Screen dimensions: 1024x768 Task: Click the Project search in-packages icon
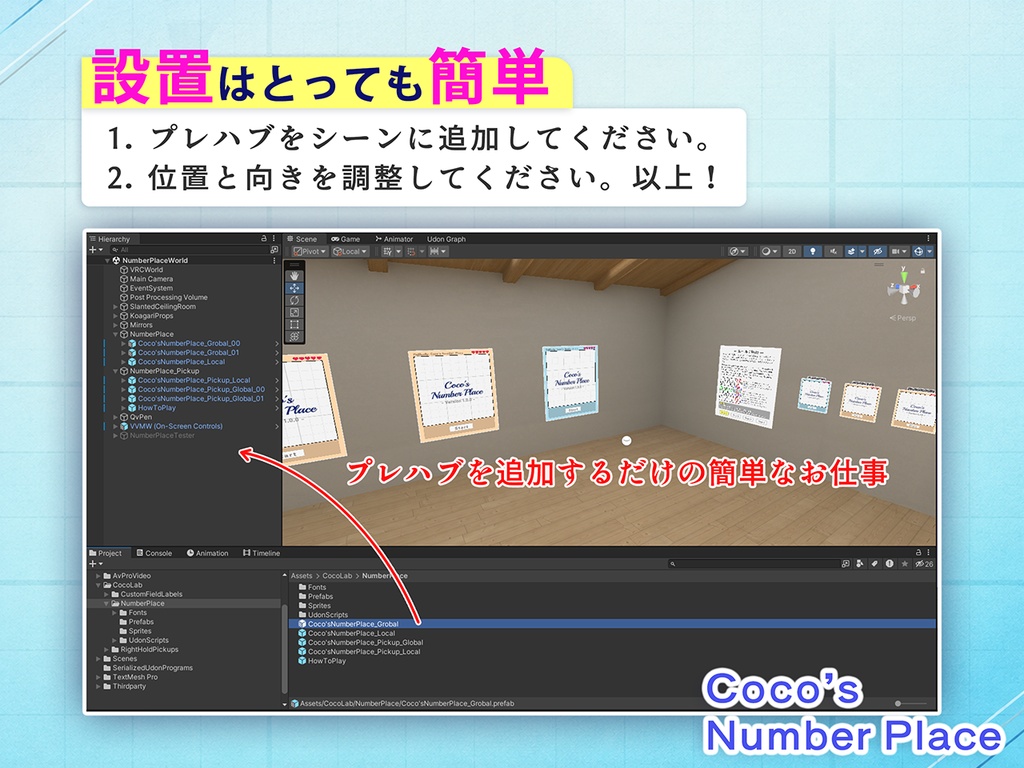coord(846,564)
